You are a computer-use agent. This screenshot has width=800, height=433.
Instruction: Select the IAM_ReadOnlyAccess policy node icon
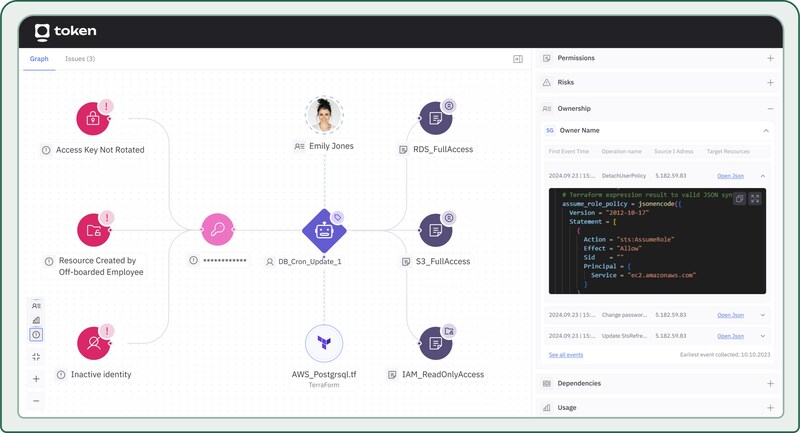435,343
